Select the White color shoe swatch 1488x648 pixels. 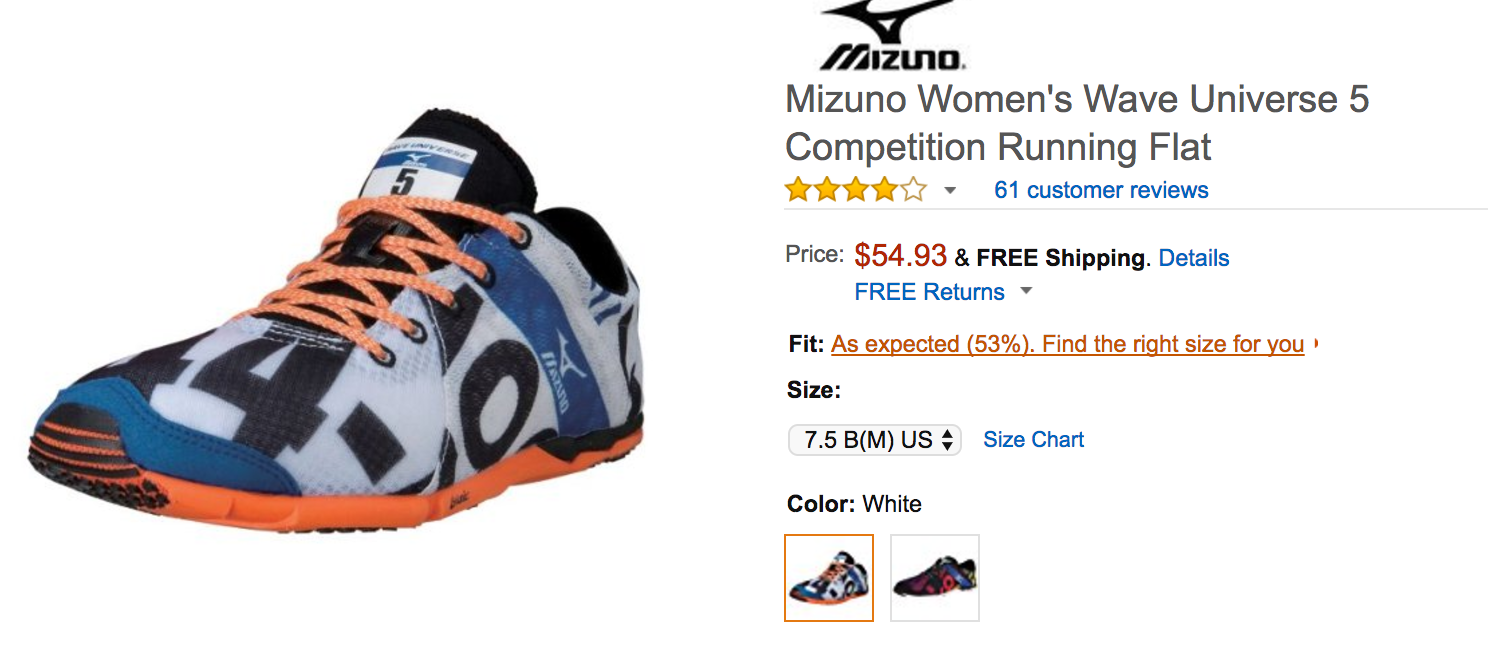click(829, 578)
